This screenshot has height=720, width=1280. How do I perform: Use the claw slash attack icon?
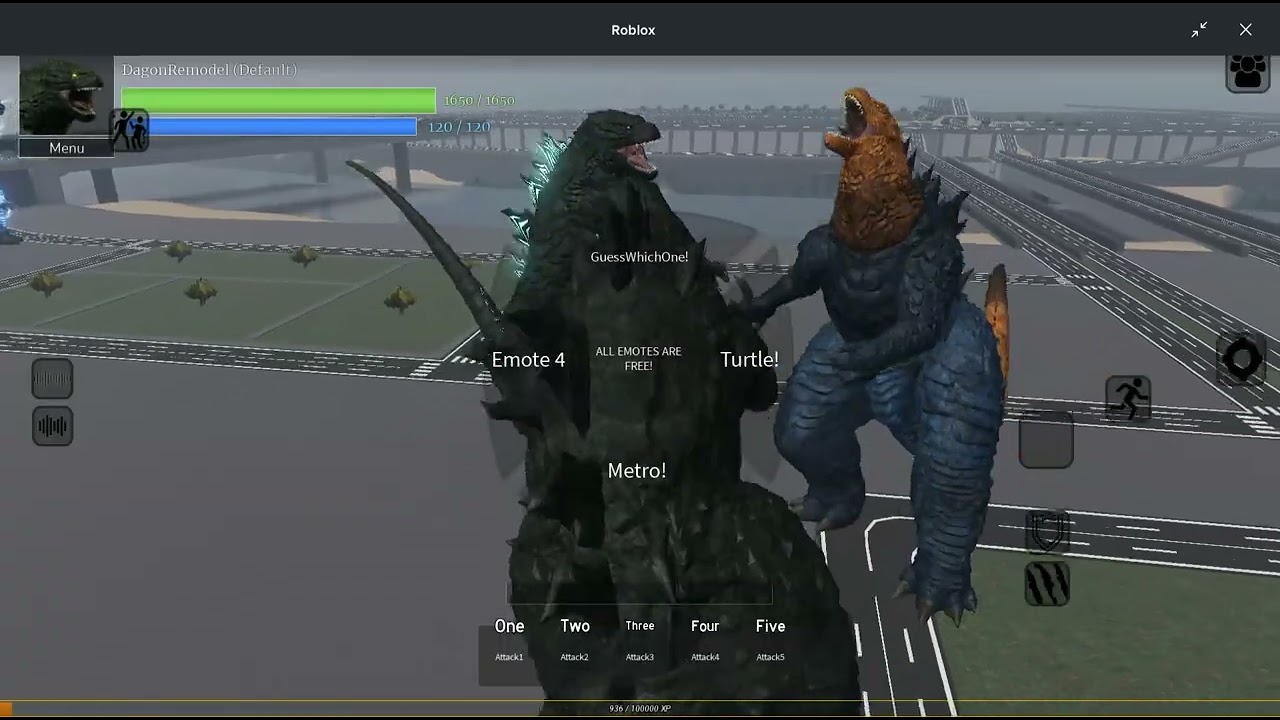pos(1047,583)
